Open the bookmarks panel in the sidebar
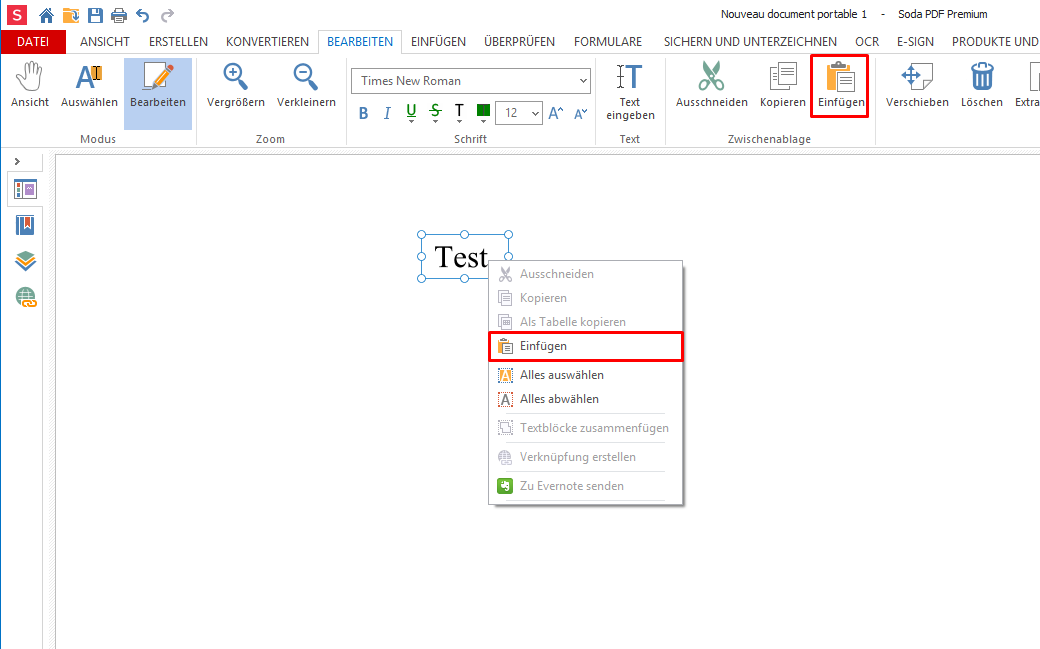 (x=25, y=225)
